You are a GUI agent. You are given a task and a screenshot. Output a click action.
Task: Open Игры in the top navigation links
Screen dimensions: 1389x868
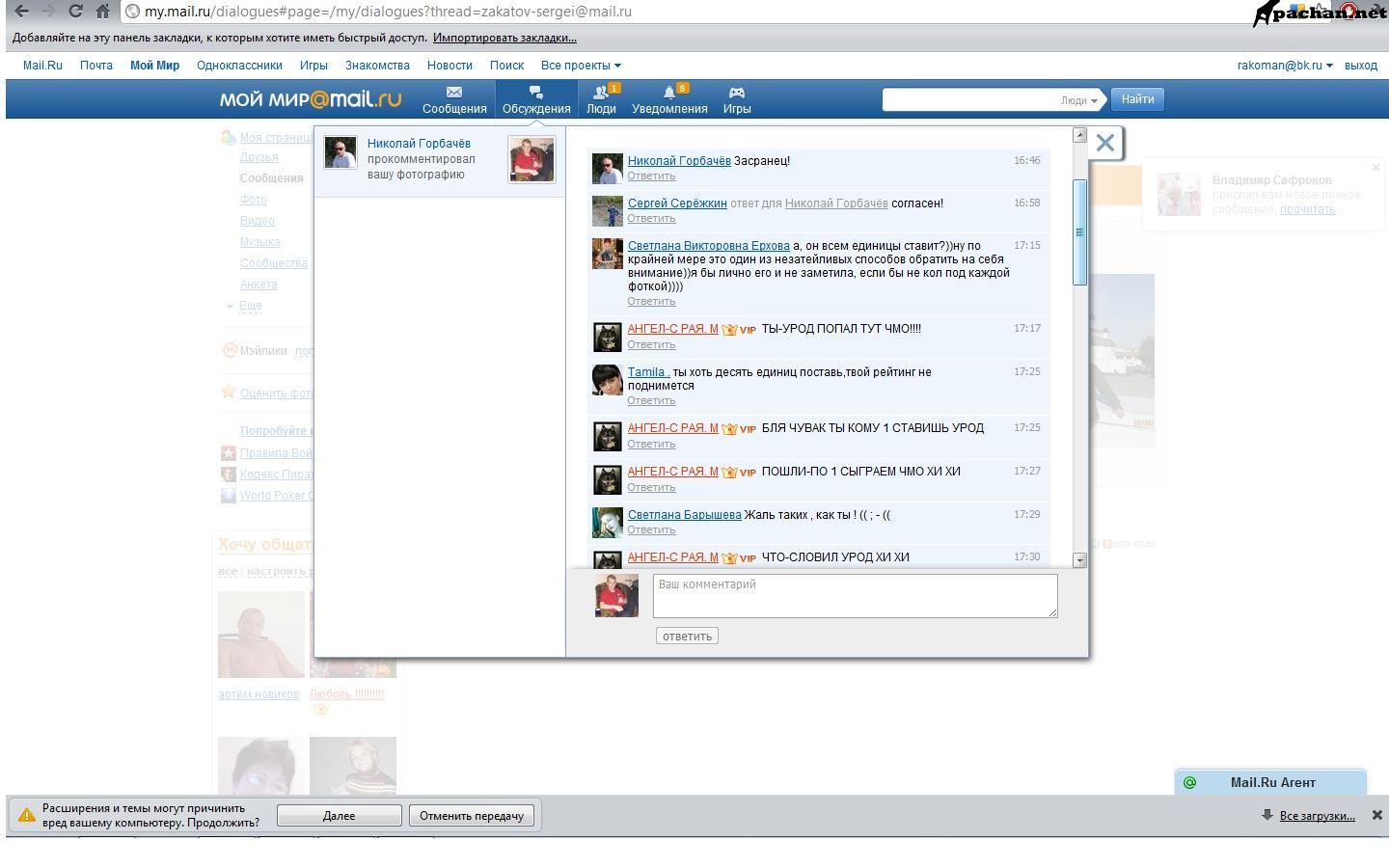click(313, 66)
